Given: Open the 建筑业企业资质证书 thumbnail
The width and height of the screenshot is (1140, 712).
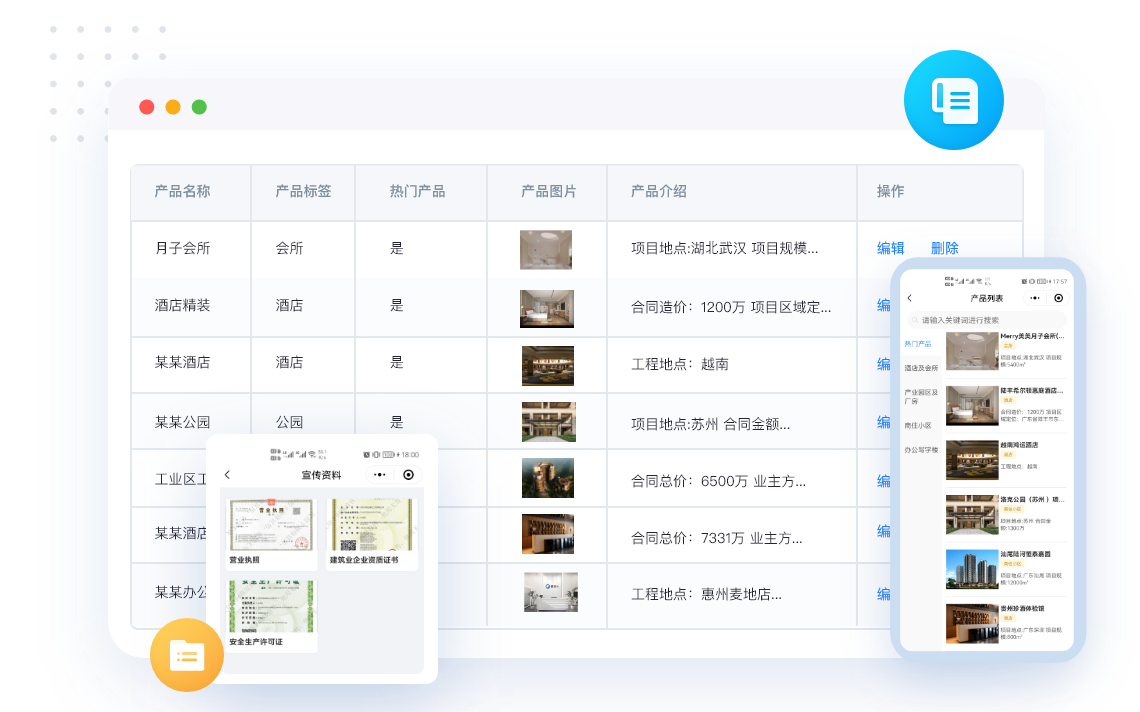Looking at the screenshot, I should [371, 525].
